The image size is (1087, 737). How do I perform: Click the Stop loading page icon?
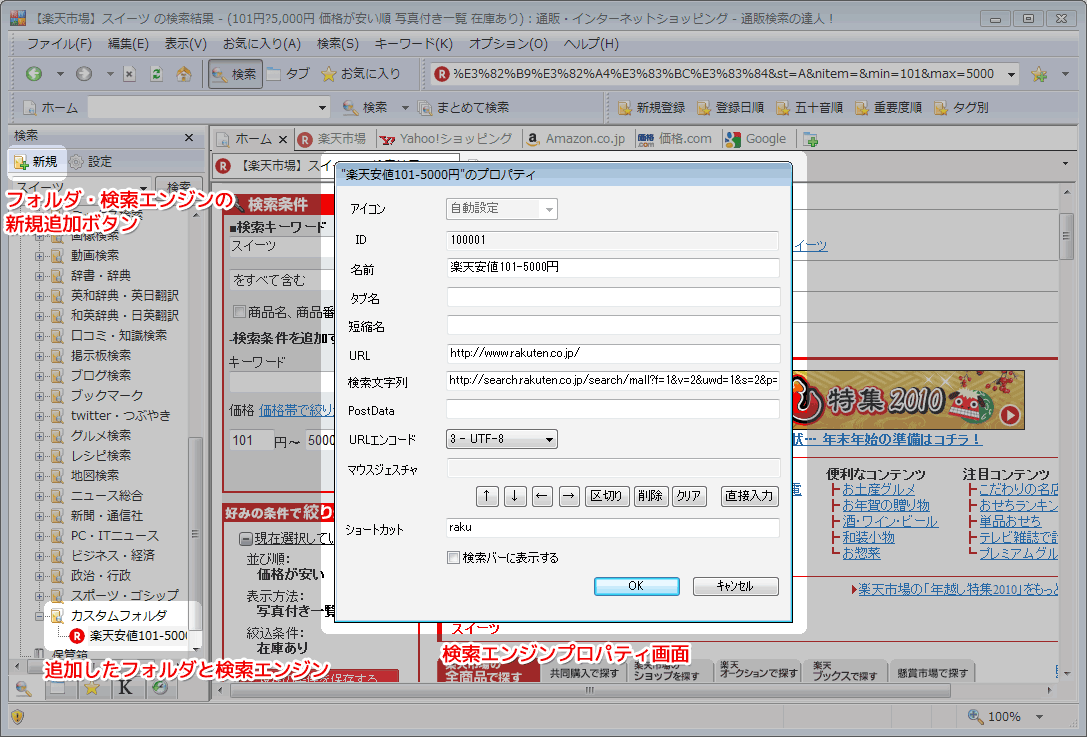[x=130, y=74]
